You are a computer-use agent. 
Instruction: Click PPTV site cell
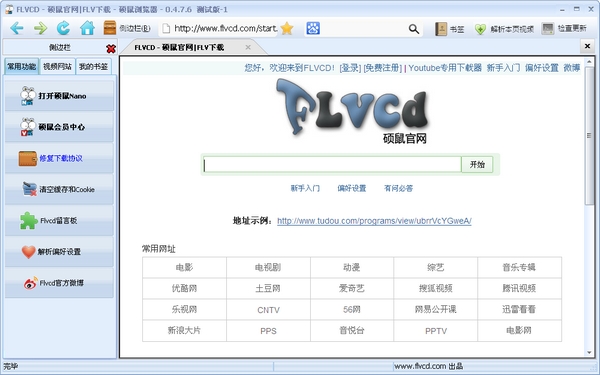tap(435, 331)
